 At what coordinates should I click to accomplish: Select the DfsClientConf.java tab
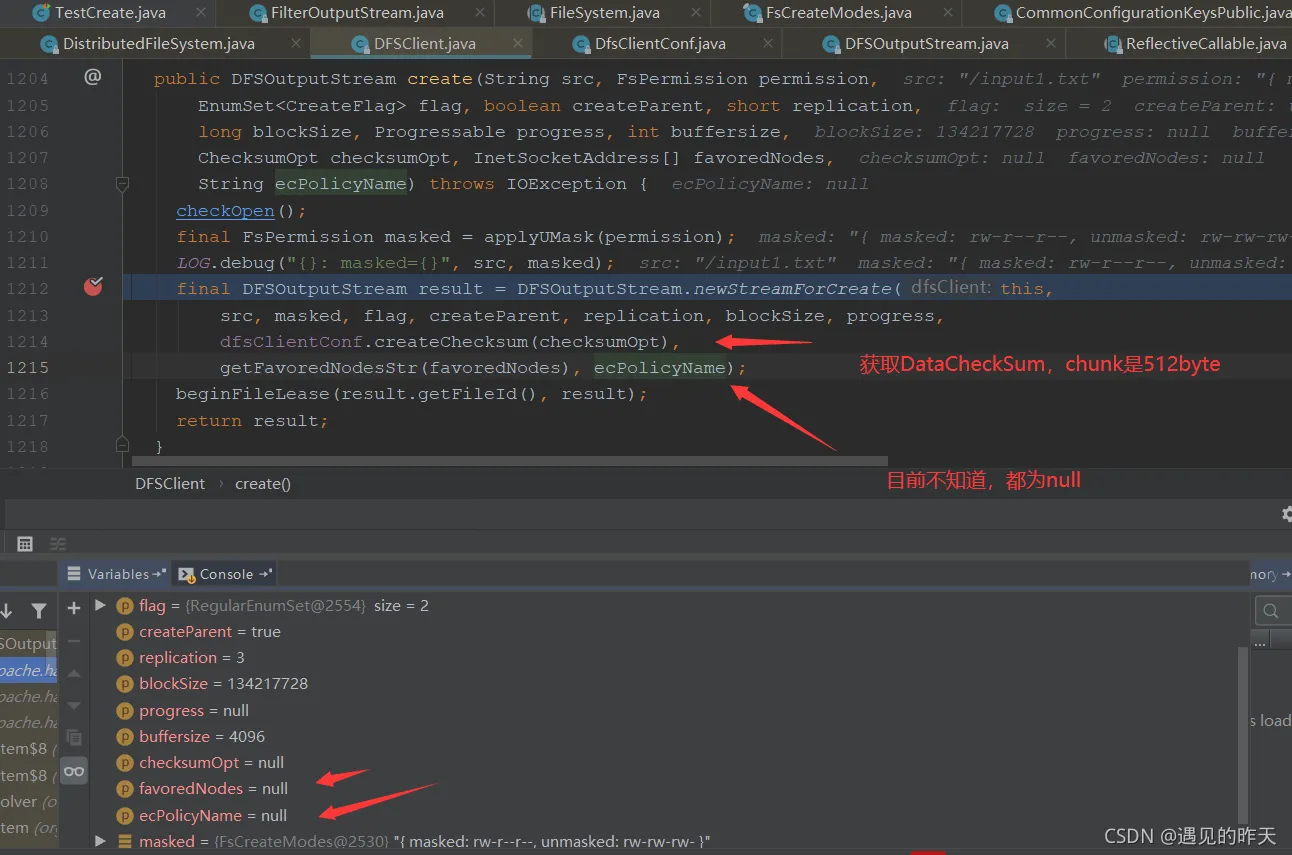(x=659, y=44)
